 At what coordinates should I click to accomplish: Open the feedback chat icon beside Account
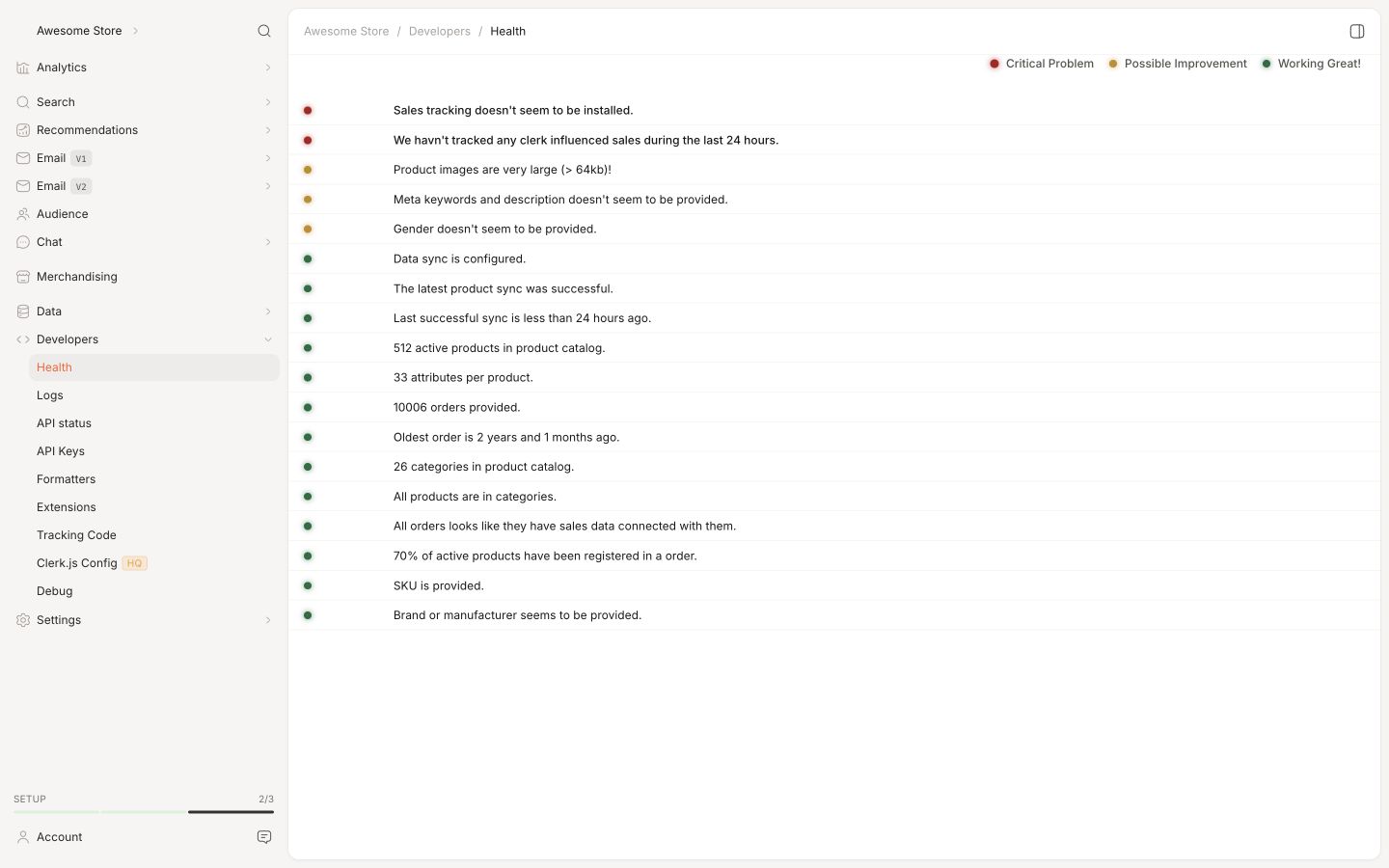(264, 837)
